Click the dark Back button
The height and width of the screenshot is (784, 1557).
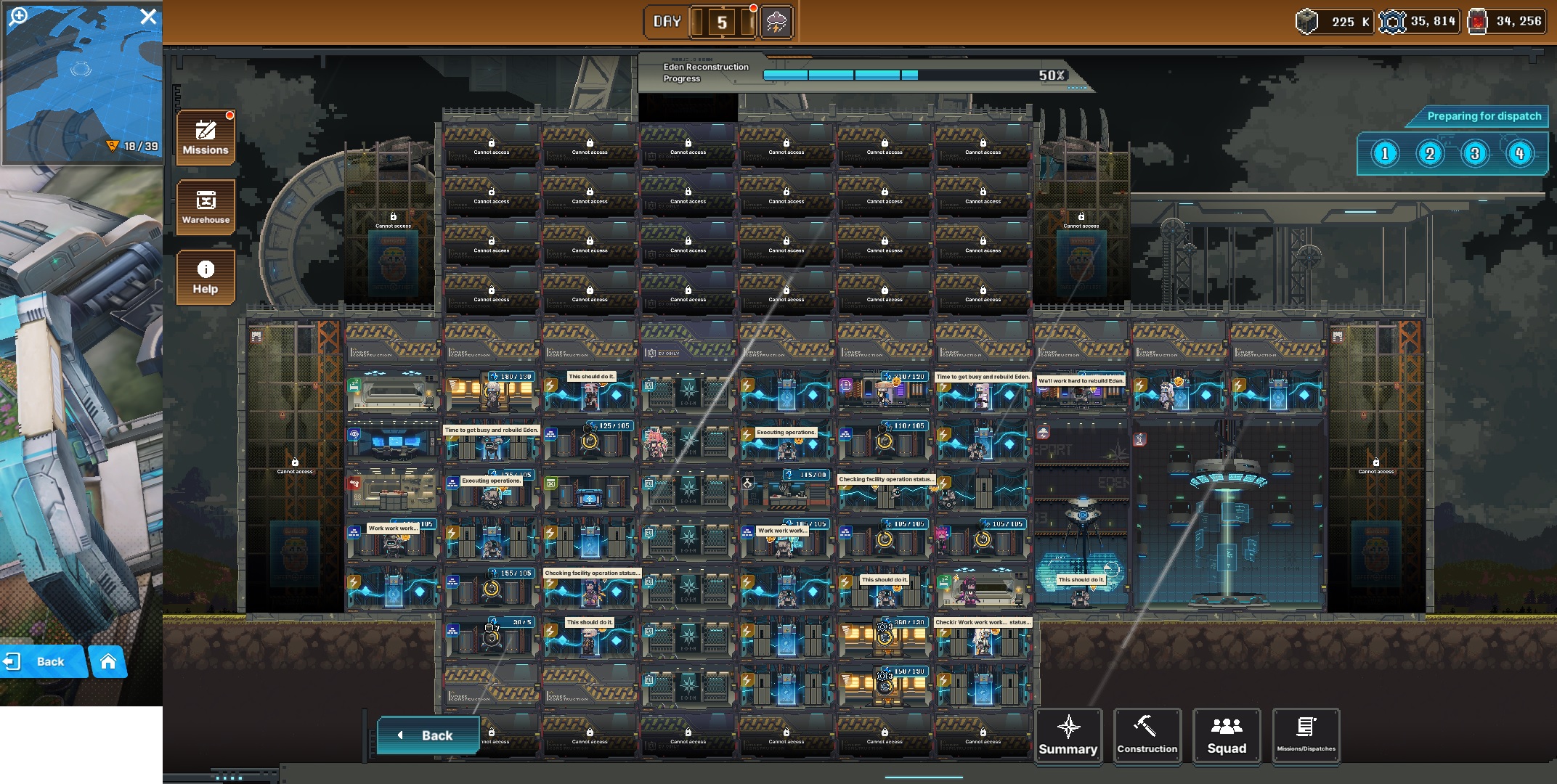(x=428, y=735)
